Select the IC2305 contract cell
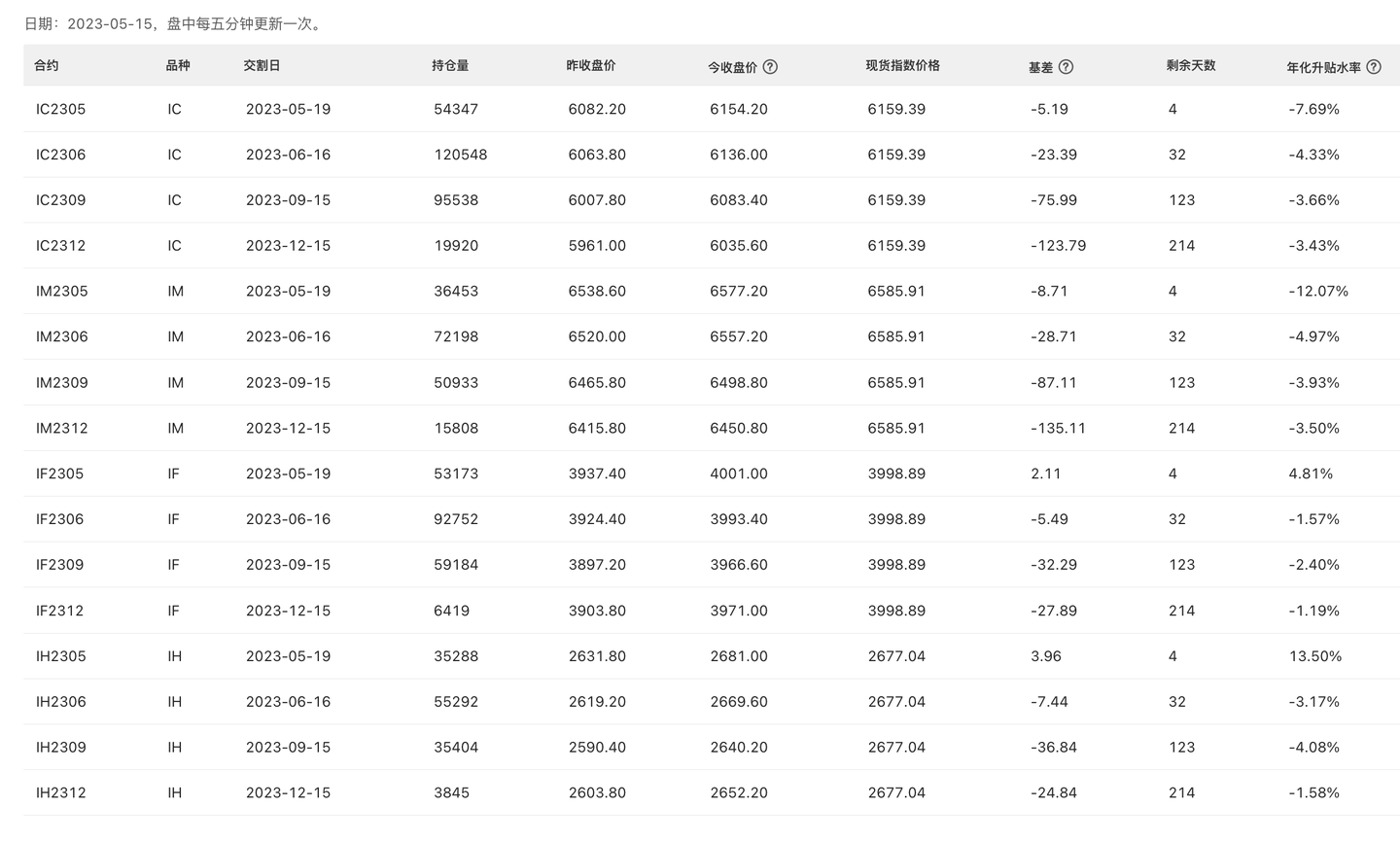Image resolution: width=1400 pixels, height=842 pixels. pos(60,109)
